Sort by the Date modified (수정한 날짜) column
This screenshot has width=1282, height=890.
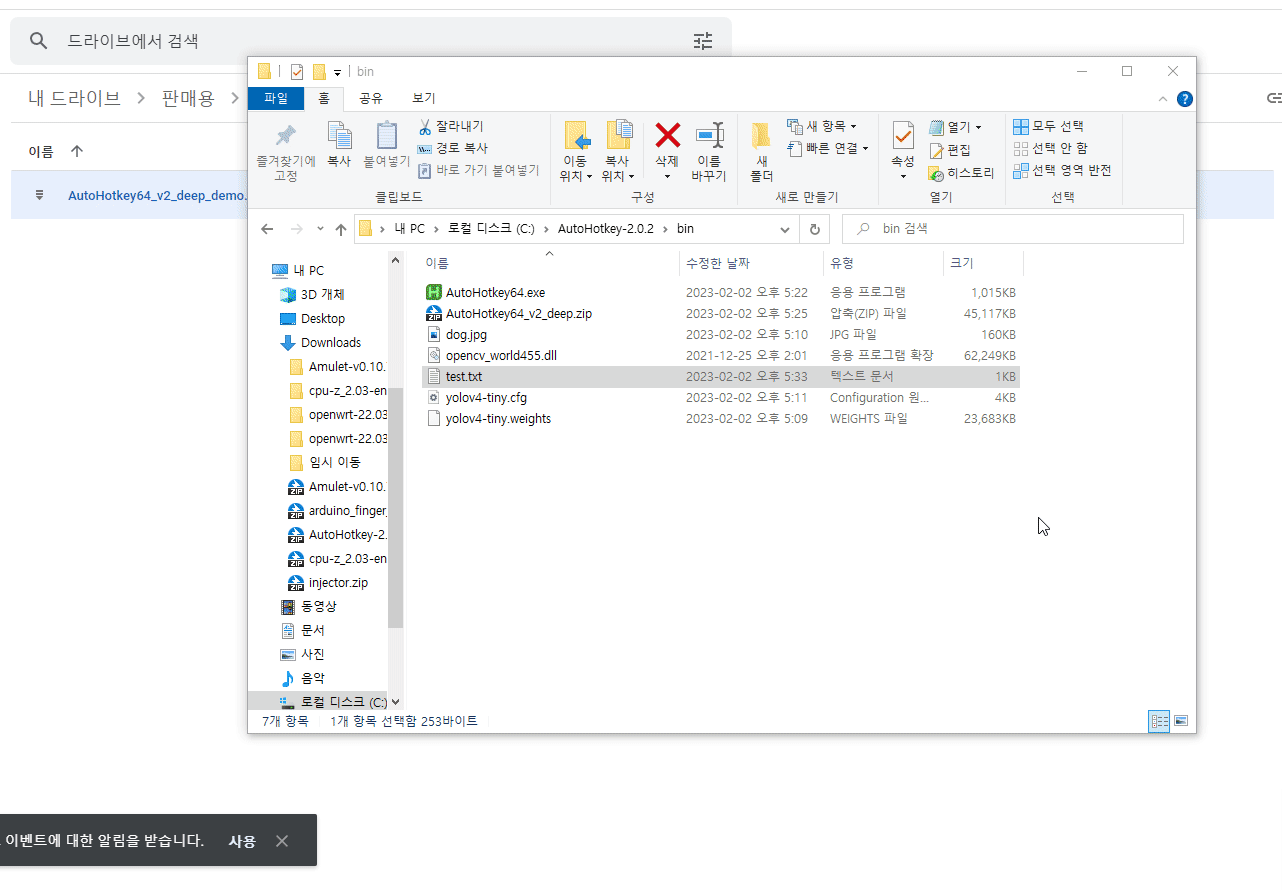click(750, 263)
